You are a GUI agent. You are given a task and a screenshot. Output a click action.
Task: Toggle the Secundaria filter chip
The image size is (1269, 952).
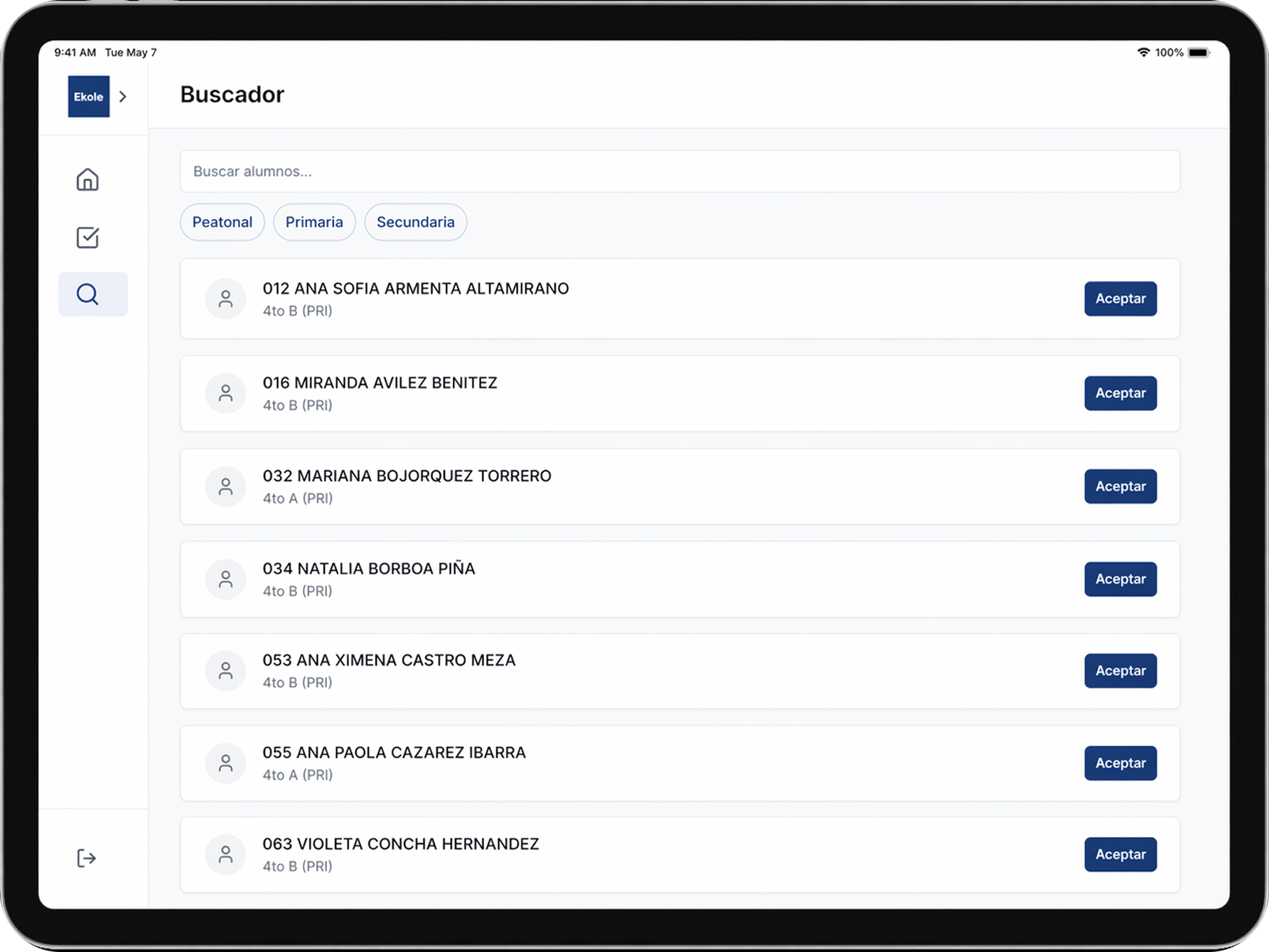[x=415, y=222]
